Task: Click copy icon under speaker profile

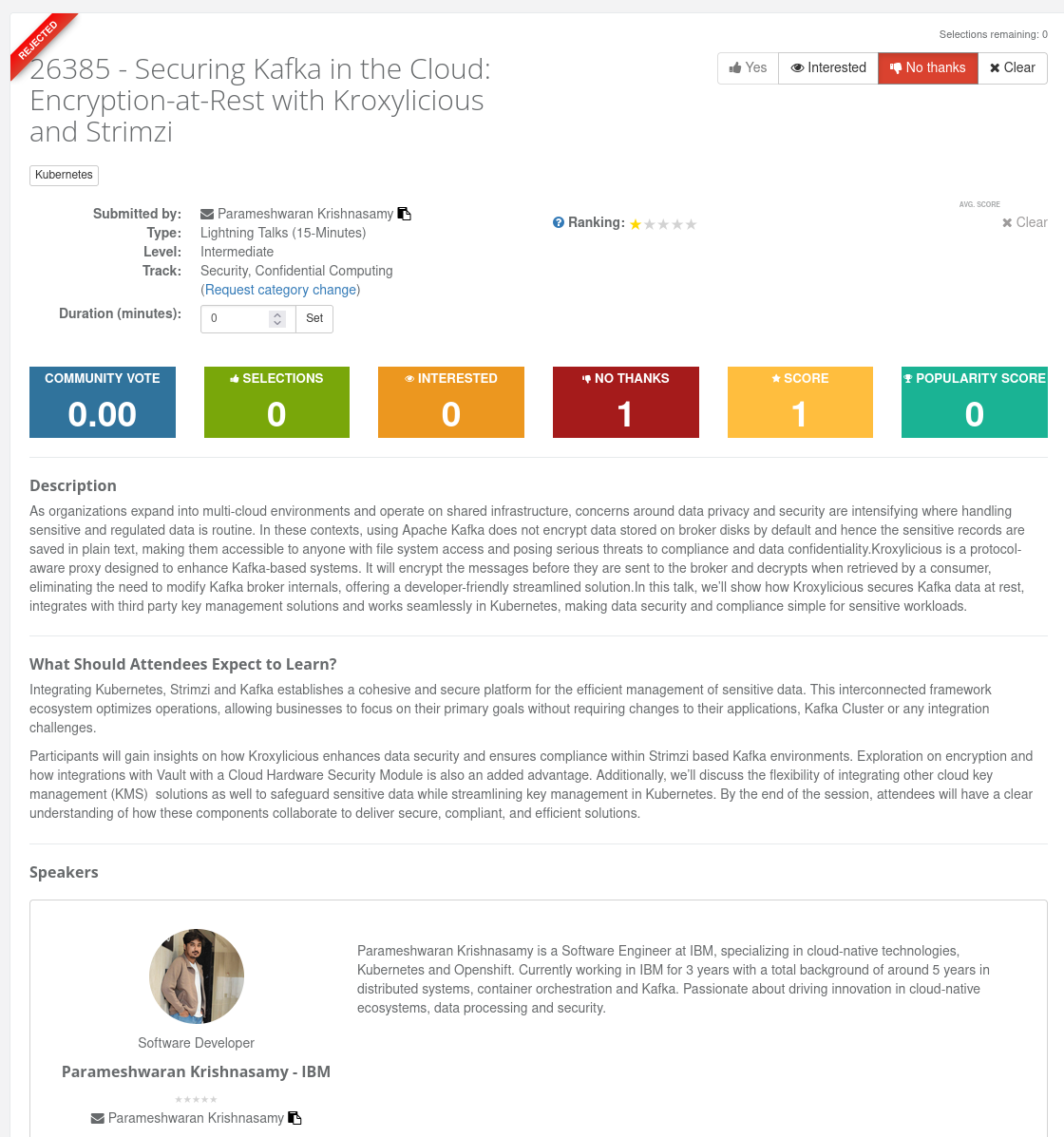Action: pyautogui.click(x=294, y=1118)
